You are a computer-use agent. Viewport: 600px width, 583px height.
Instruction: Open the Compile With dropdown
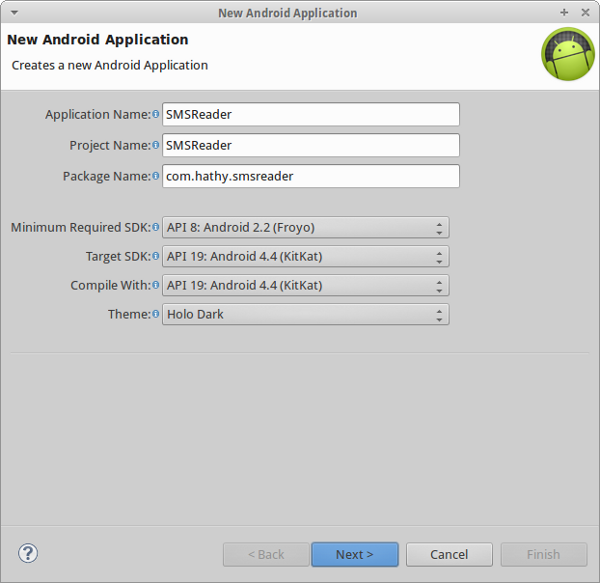(305, 285)
